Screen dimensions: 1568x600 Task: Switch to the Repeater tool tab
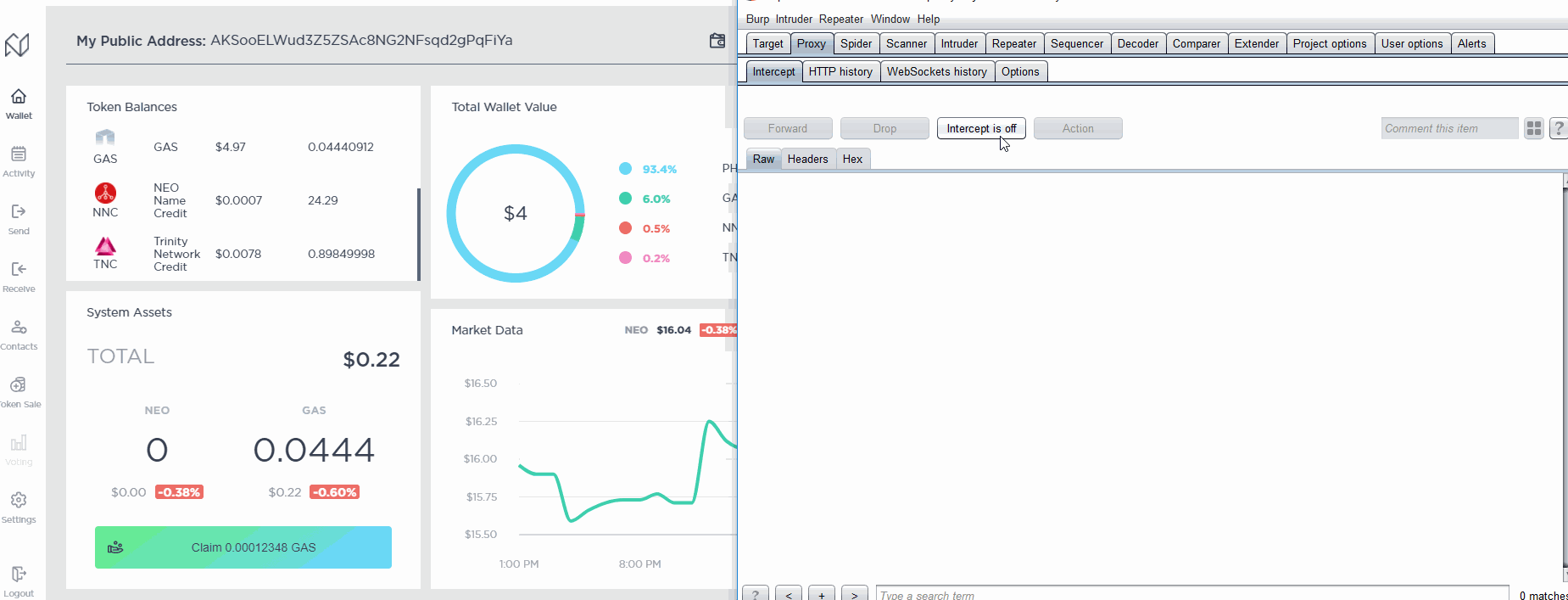(x=1014, y=43)
